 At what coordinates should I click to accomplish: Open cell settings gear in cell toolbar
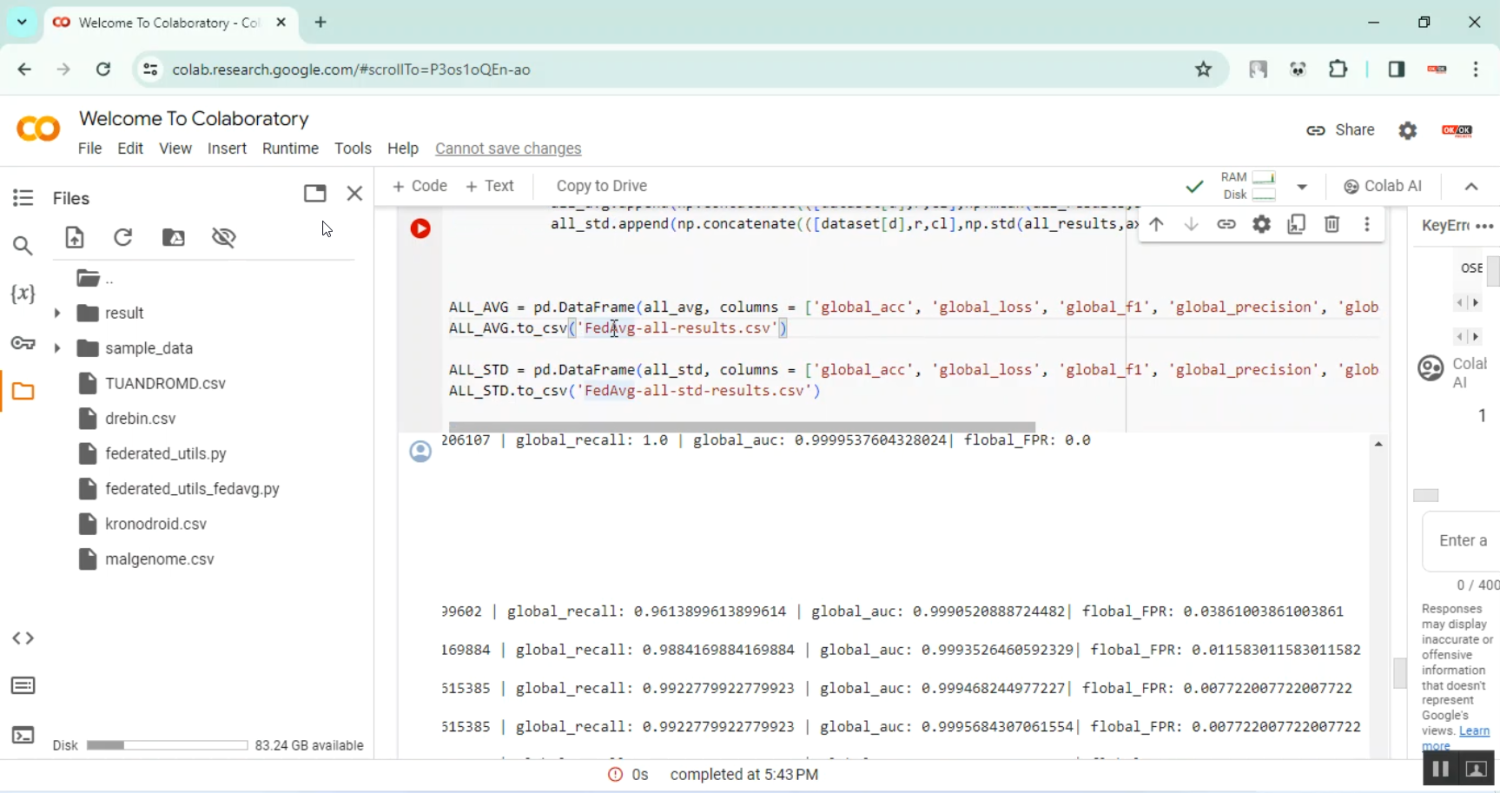tap(1261, 224)
